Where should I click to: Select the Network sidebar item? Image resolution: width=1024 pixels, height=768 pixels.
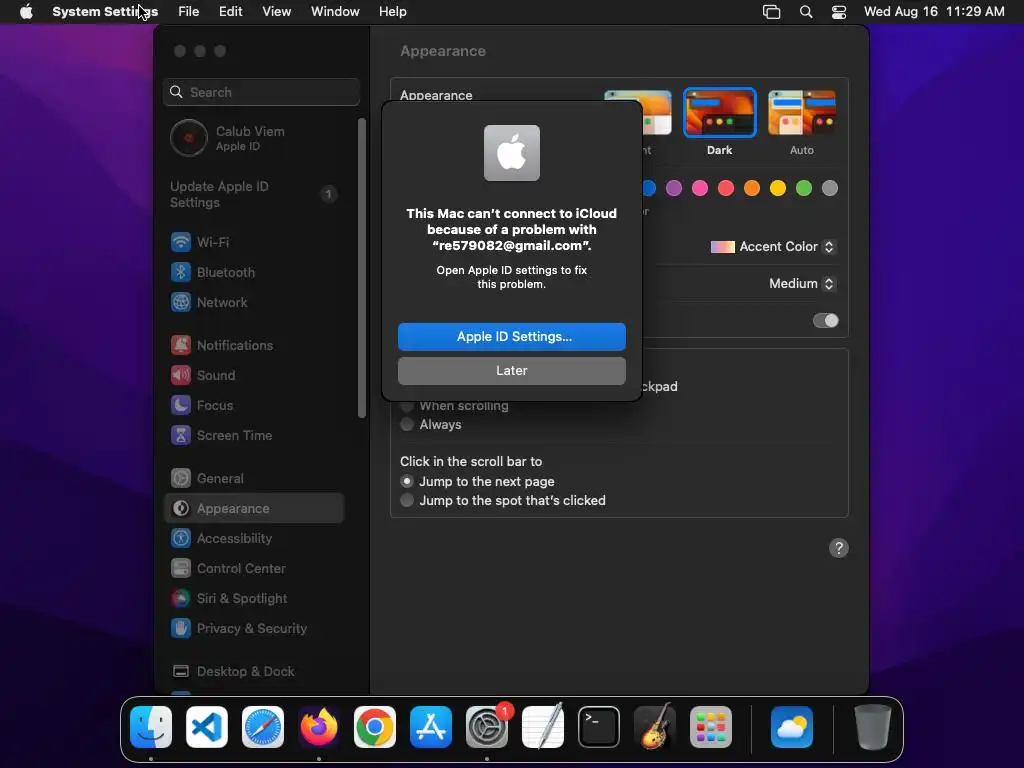tap(254, 302)
